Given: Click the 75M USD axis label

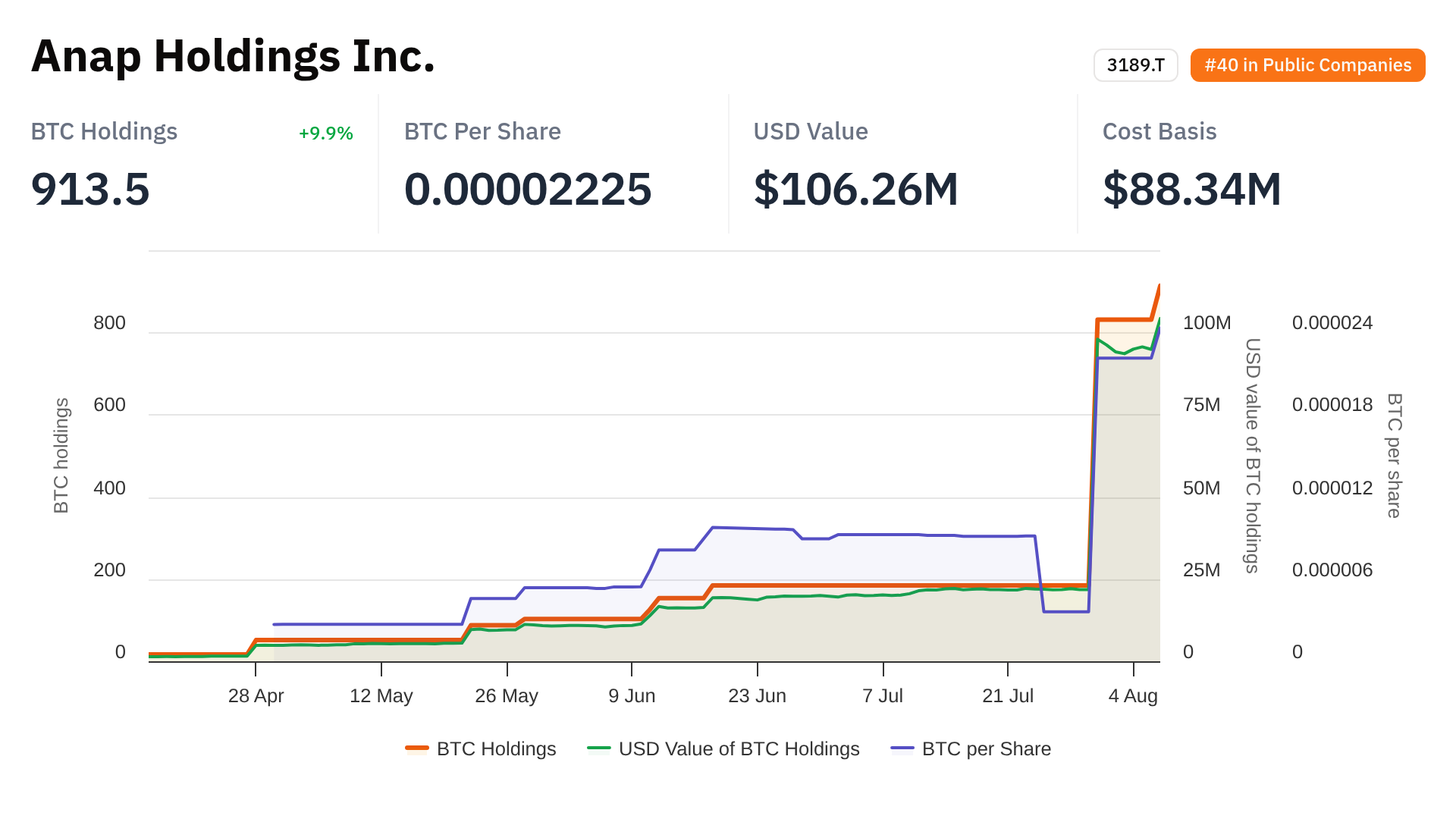Looking at the screenshot, I should (1202, 405).
